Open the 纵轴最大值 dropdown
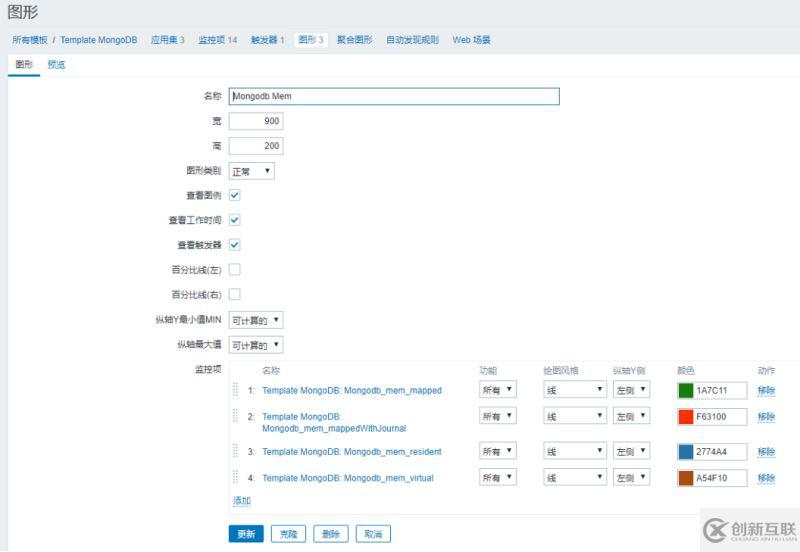 (256, 345)
